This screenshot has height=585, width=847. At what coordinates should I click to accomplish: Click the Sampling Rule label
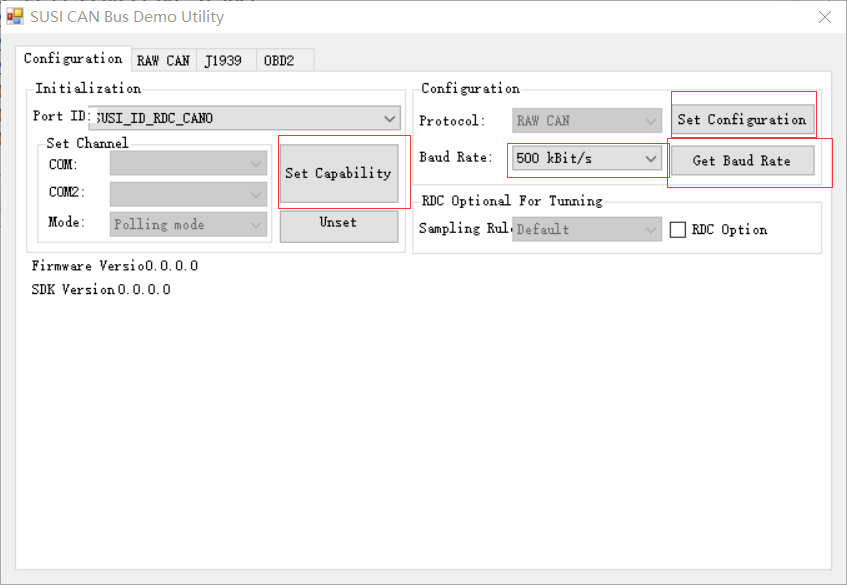(465, 228)
